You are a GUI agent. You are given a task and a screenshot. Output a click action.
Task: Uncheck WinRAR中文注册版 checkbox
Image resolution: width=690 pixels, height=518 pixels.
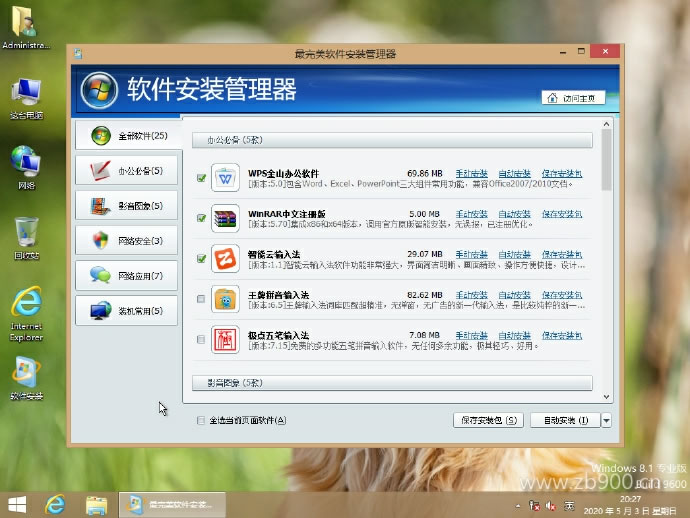[x=202, y=218]
